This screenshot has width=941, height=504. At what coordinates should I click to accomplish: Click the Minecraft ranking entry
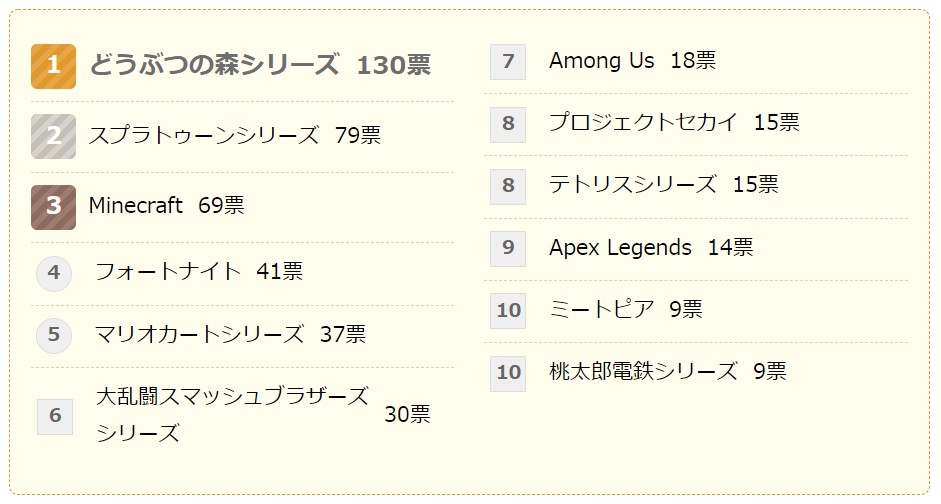pos(136,206)
